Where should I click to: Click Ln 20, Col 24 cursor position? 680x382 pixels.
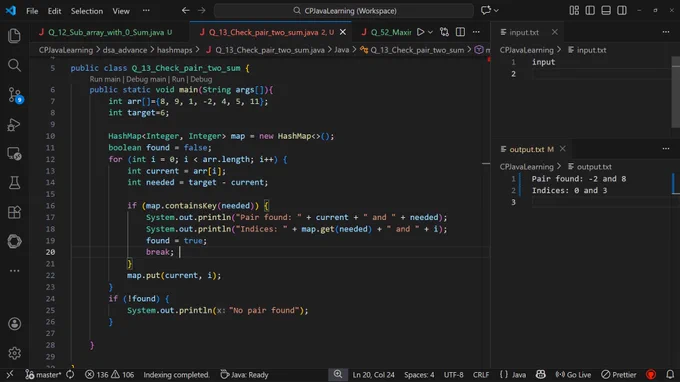(373, 375)
